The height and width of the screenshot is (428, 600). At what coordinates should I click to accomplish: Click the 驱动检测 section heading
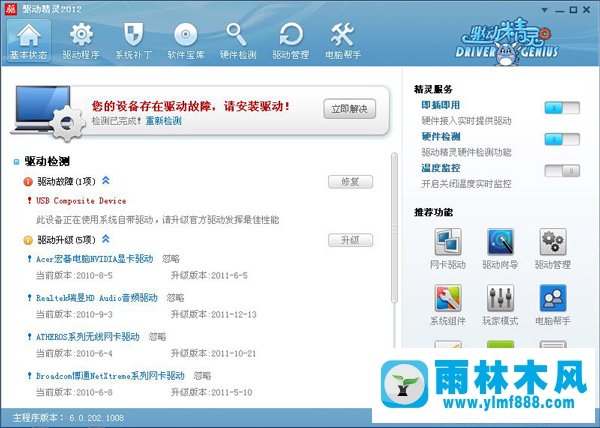pos(47,161)
